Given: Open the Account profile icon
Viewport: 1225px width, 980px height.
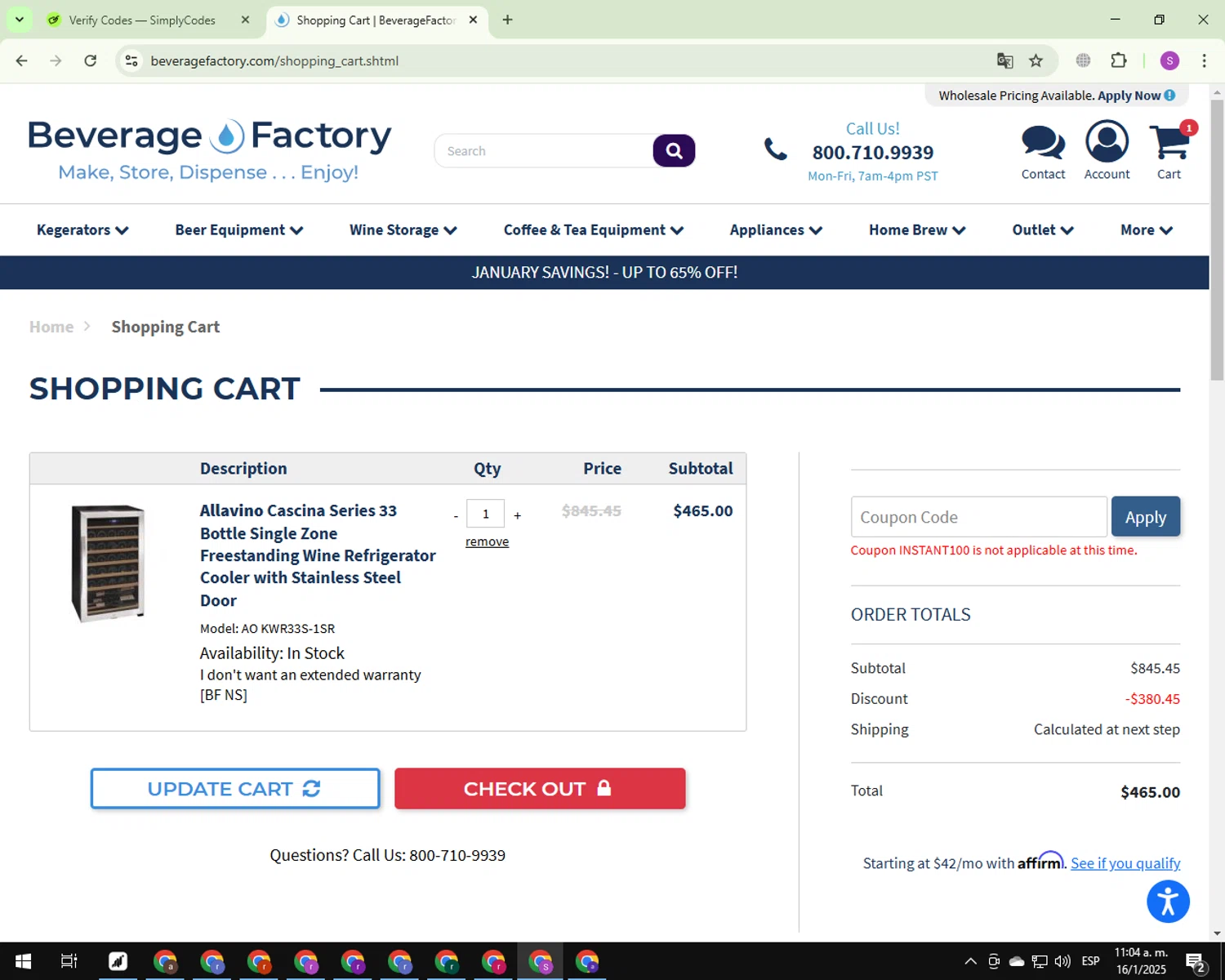Looking at the screenshot, I should click(1107, 141).
